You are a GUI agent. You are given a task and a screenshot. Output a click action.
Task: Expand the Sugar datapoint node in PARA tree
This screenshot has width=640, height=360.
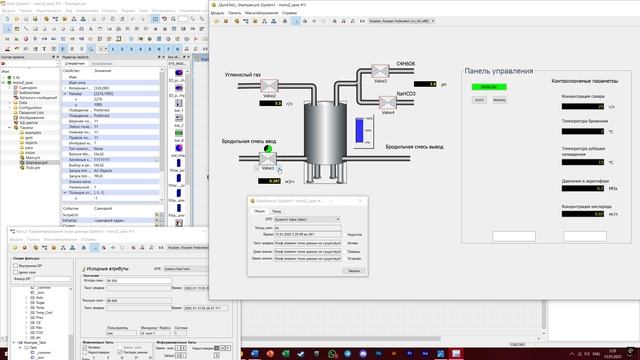coord(26,302)
